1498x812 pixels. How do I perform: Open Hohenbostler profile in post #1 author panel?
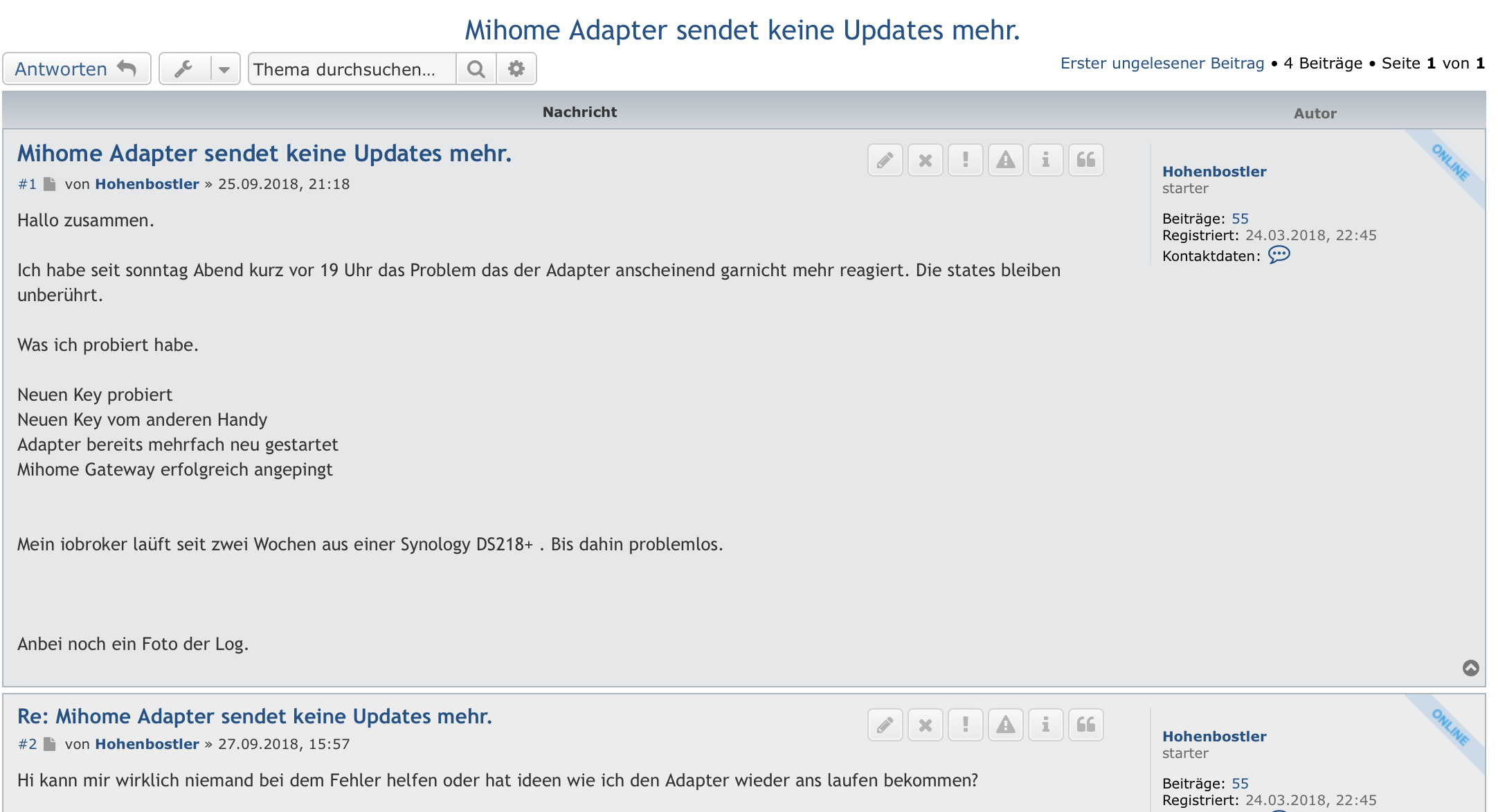pos(1214,172)
